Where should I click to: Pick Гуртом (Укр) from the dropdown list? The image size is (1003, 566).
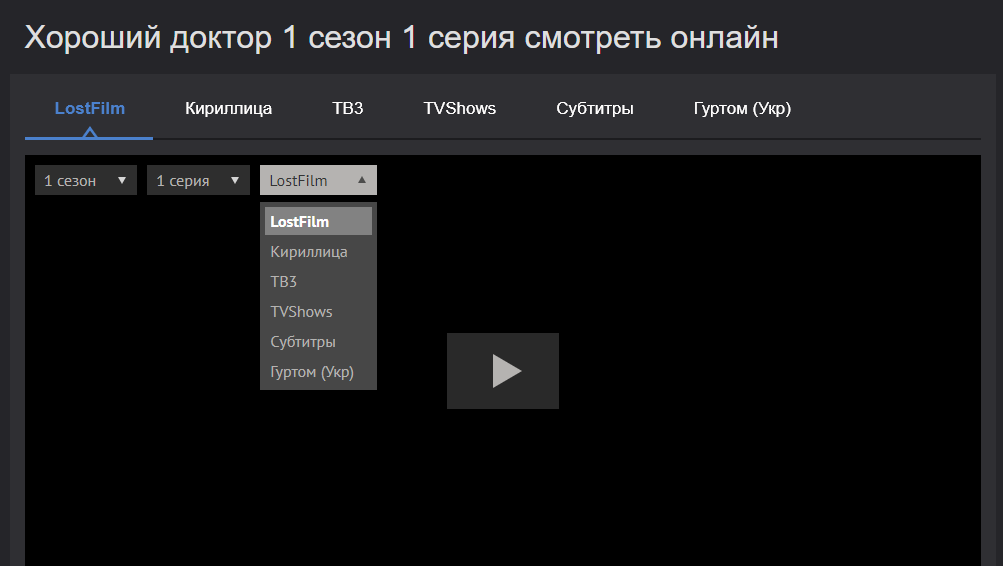pyautogui.click(x=318, y=372)
